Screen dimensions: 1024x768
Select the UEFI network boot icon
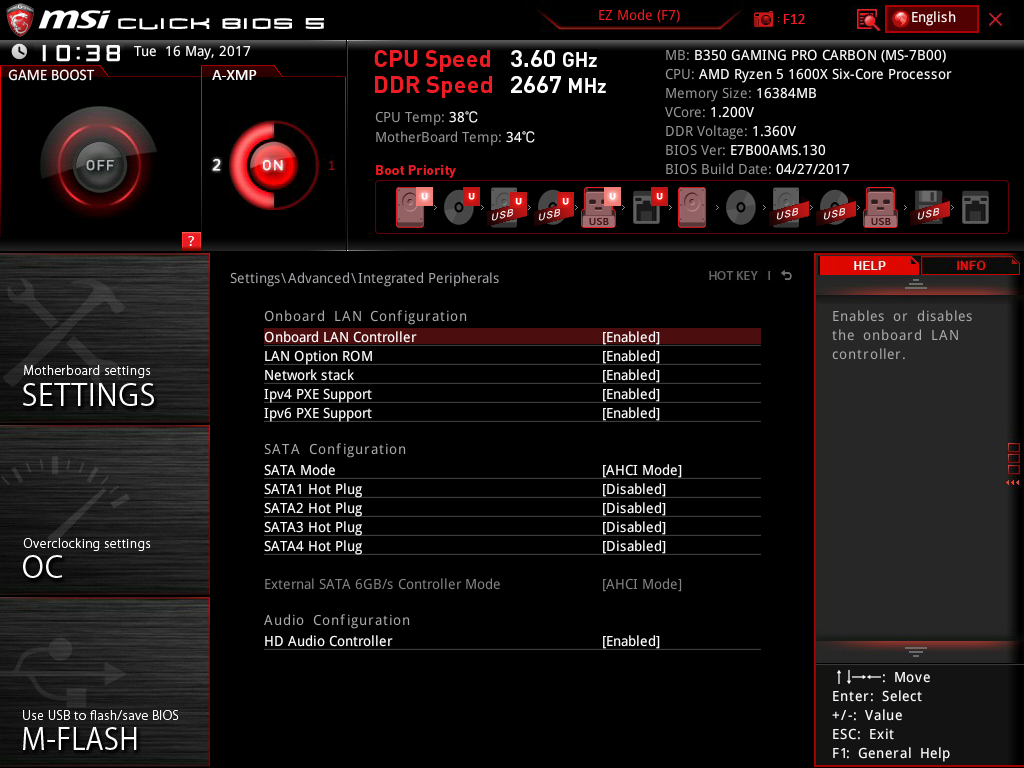649,208
